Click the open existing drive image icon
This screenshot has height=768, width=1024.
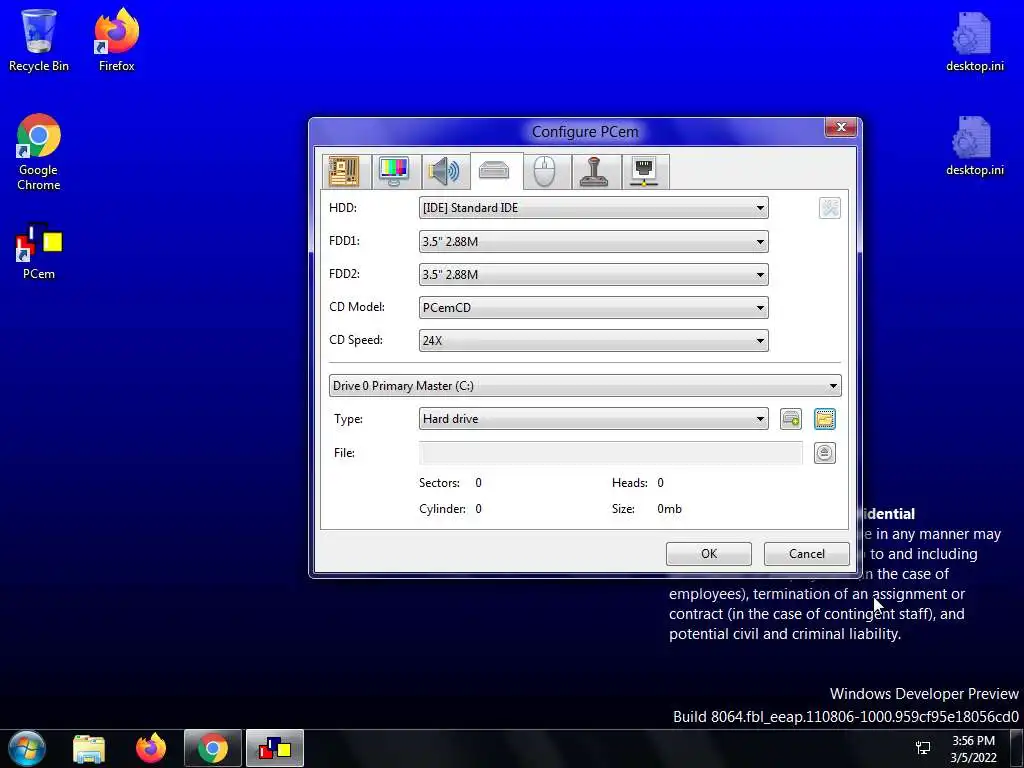(825, 419)
